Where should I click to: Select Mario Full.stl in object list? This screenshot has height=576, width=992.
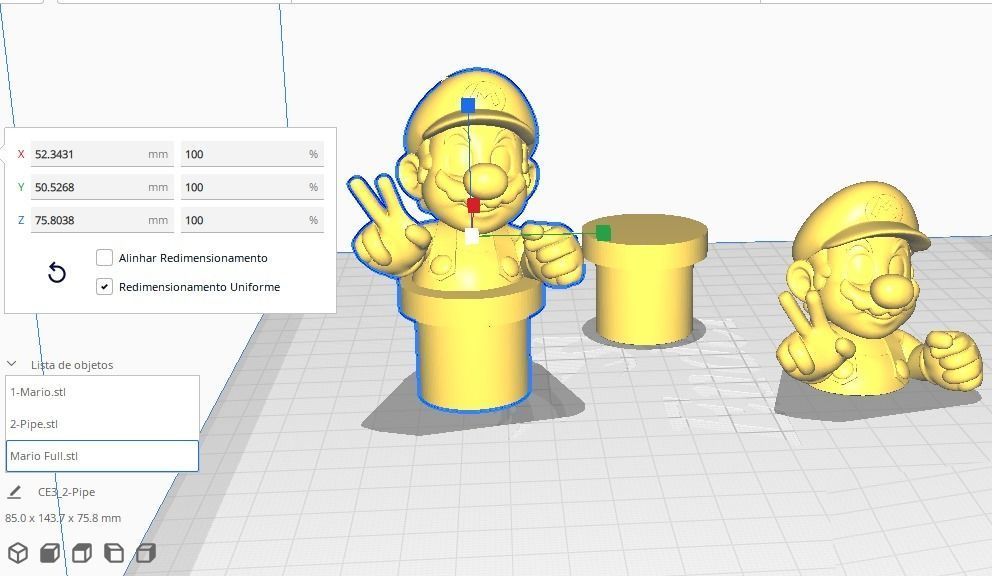point(102,456)
